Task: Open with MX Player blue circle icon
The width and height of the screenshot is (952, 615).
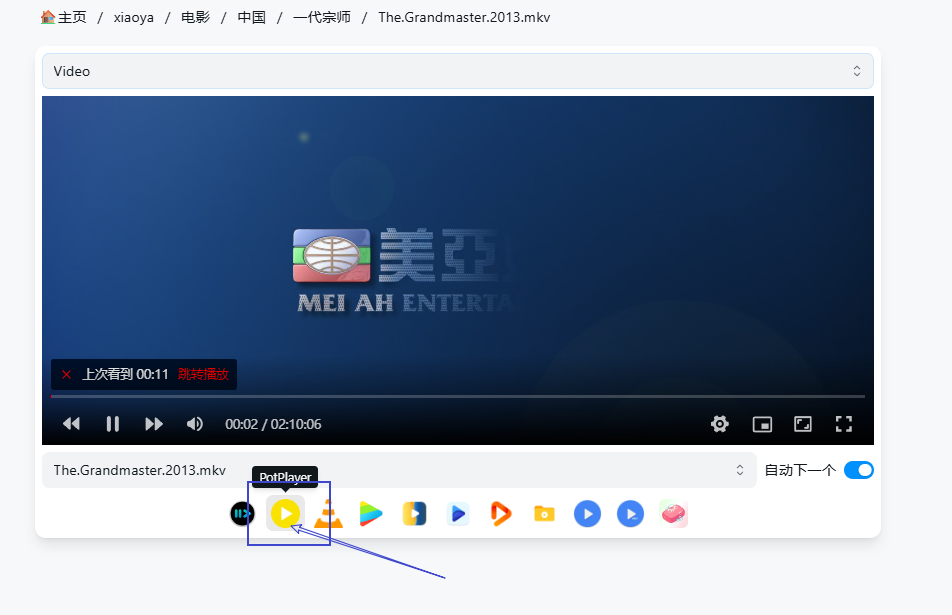Action: pos(587,514)
